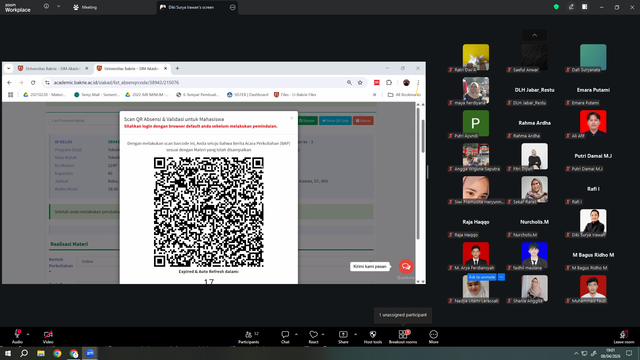This screenshot has height=360, width=640.
Task: Expand reaction options arrow beside React
Action: click(x=323, y=334)
